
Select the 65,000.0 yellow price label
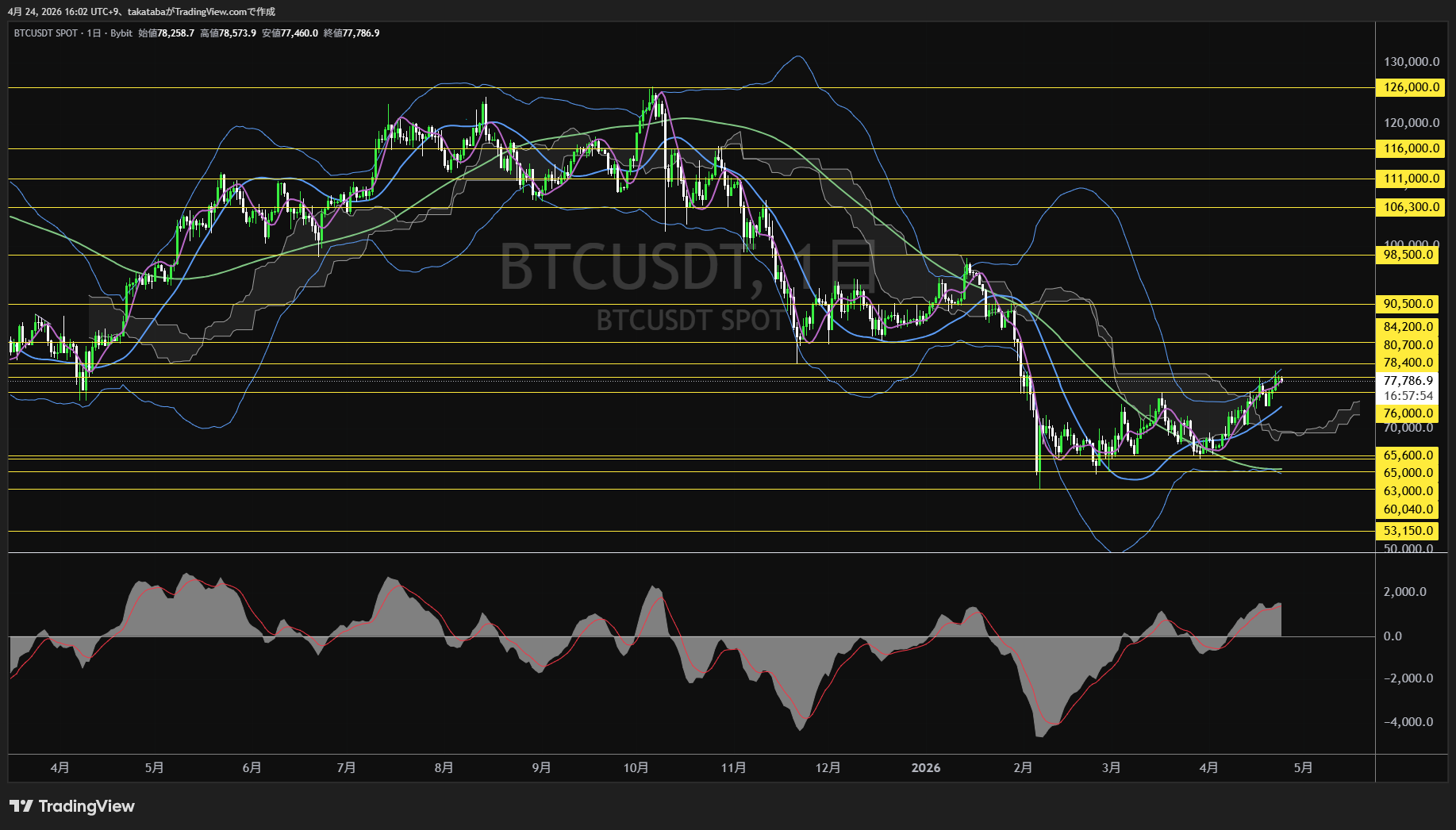[1408, 473]
